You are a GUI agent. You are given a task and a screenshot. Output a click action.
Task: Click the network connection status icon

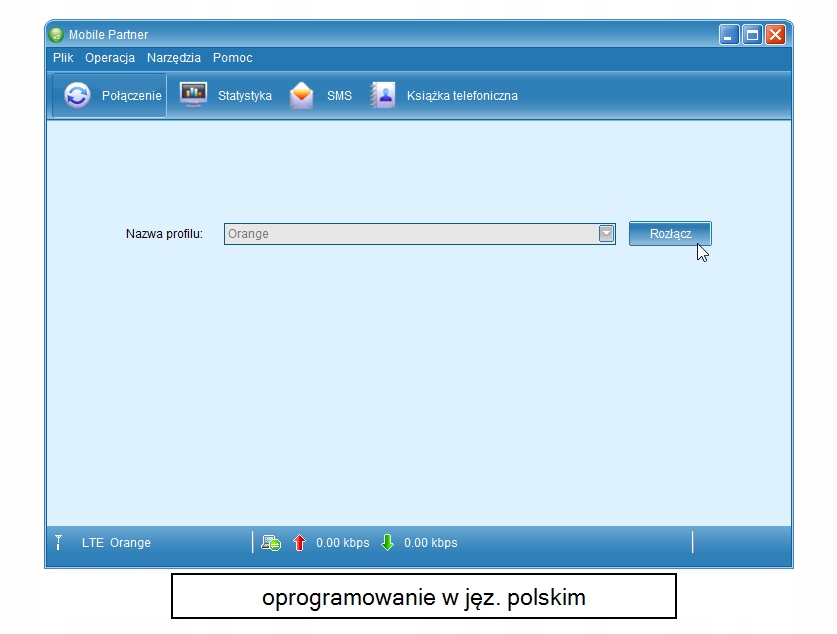coord(271,543)
